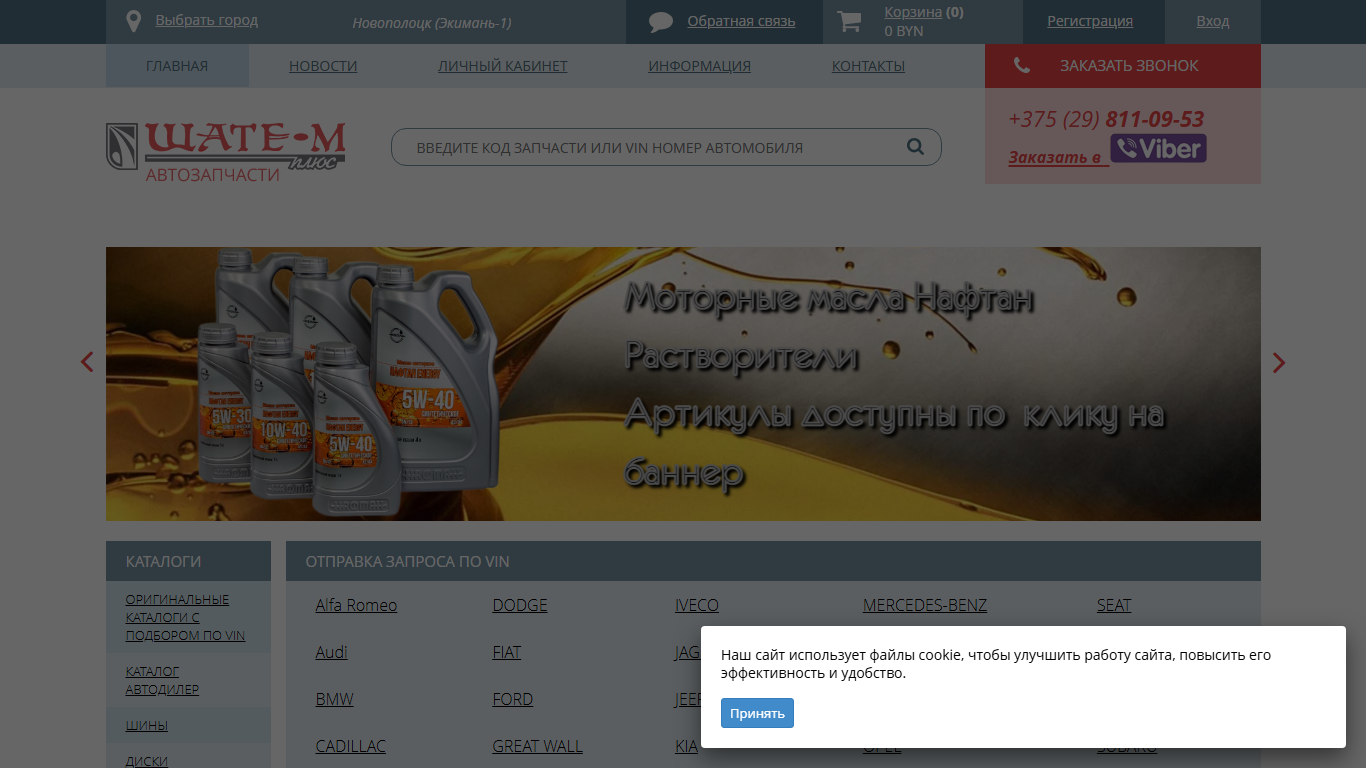Show next banner slide arrow
Screen dimensions: 1366x768
point(1278,362)
